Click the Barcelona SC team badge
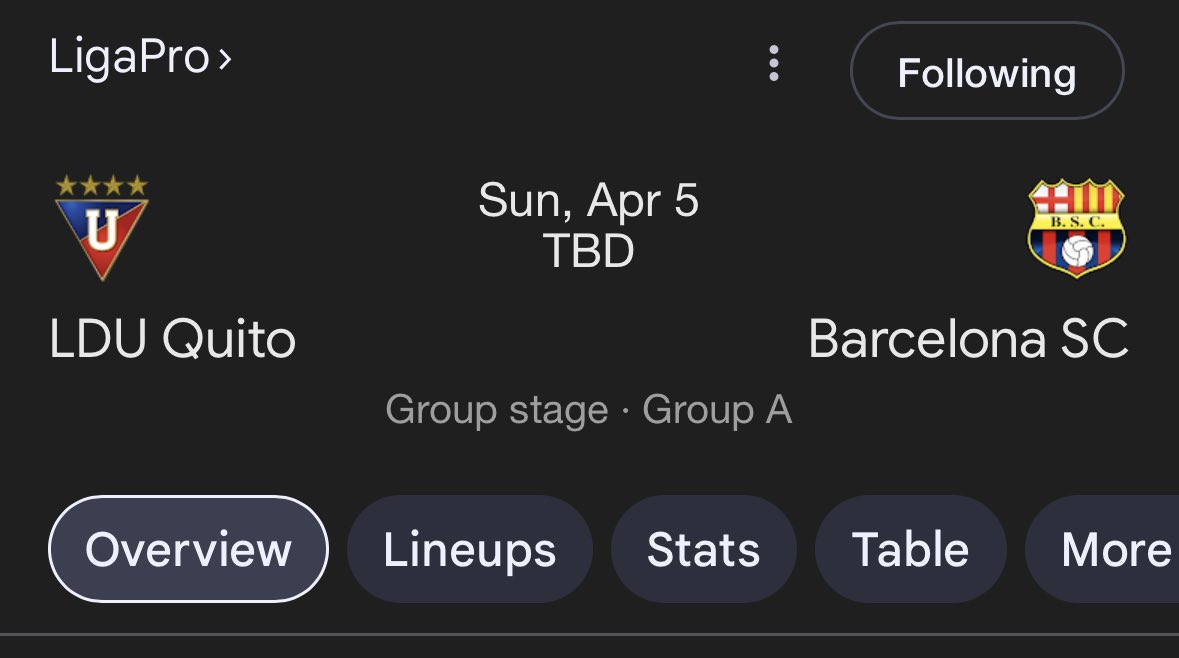Screen dimensions: 1179x658 pos(1076,229)
